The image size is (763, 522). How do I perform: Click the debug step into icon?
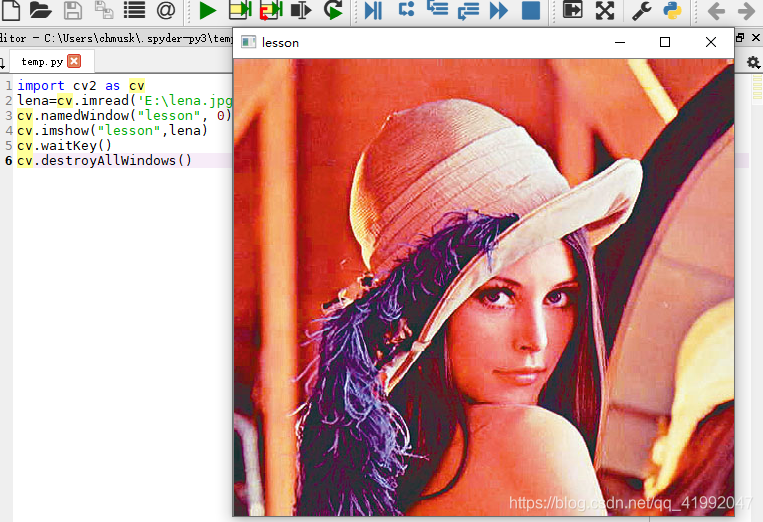click(x=437, y=8)
